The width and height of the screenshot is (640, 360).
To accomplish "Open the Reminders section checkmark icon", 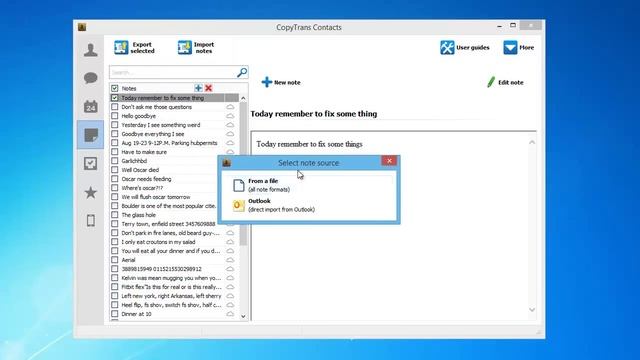I will pyautogui.click(x=91, y=164).
